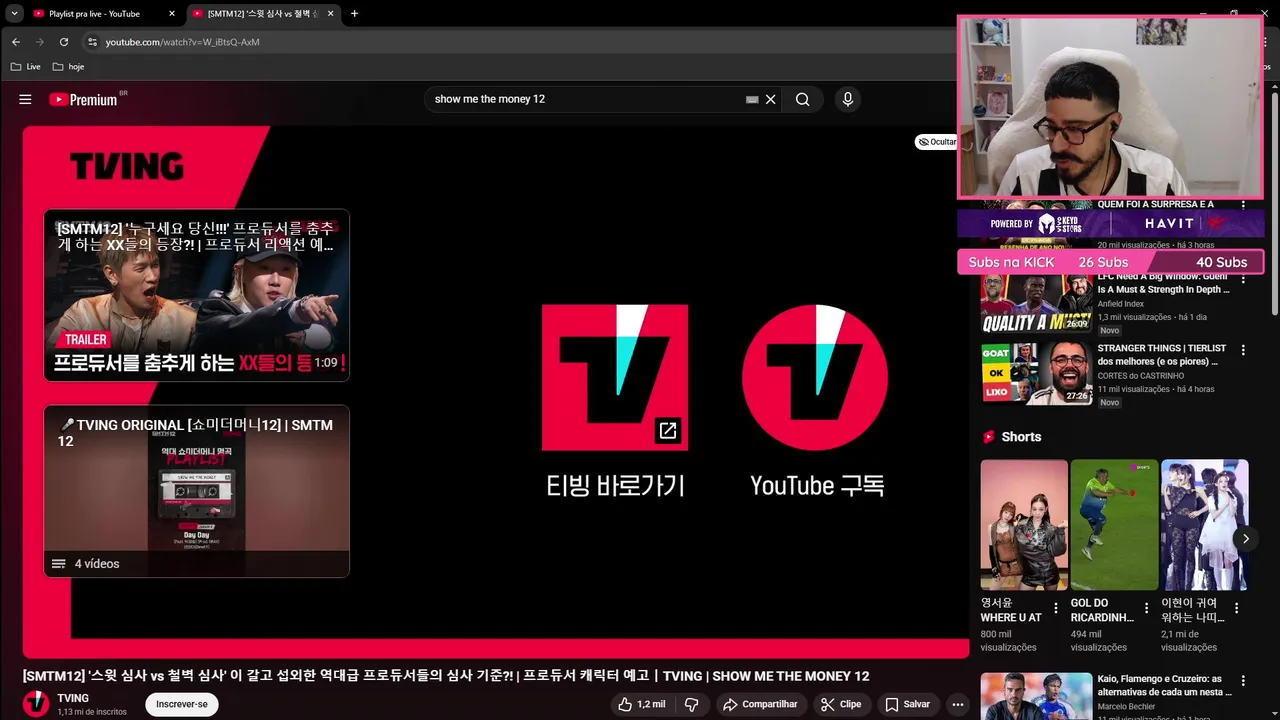
Task: Open the GOL DO RICARDINHO short thumbnail
Action: click(x=1114, y=525)
